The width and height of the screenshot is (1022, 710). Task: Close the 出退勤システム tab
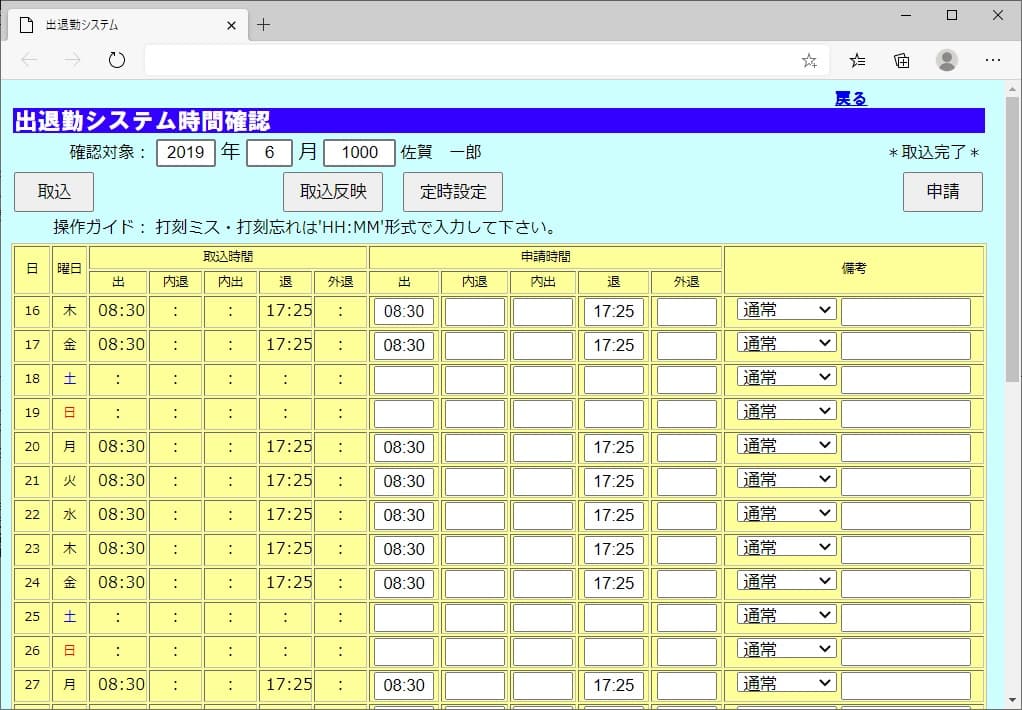tap(231, 25)
